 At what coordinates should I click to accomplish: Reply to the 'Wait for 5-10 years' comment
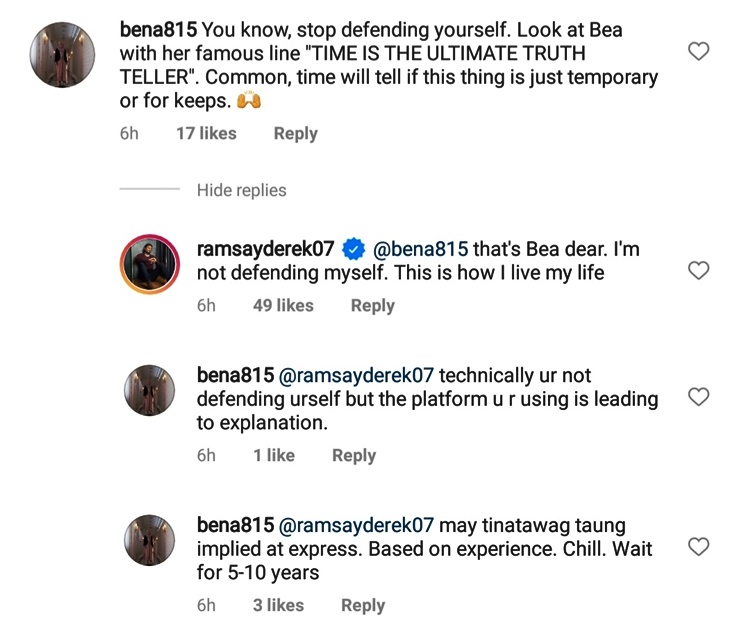(362, 605)
